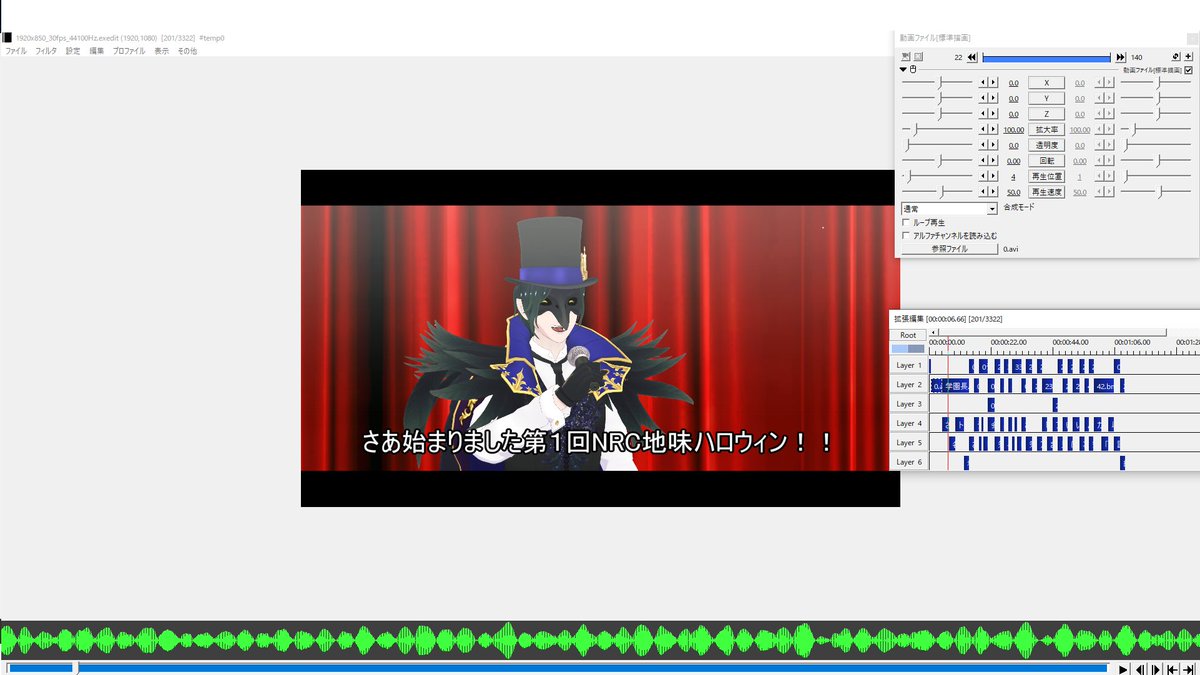Toggle Layer 4 visibility

[x=909, y=424]
